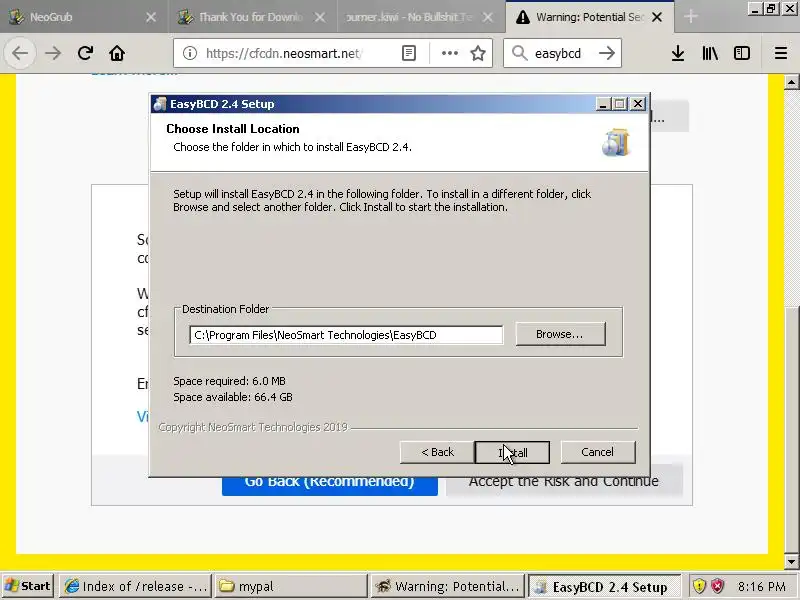This screenshot has height=600, width=800.
Task: Click the EasyBCD Setup title bar icon
Action: (x=160, y=104)
